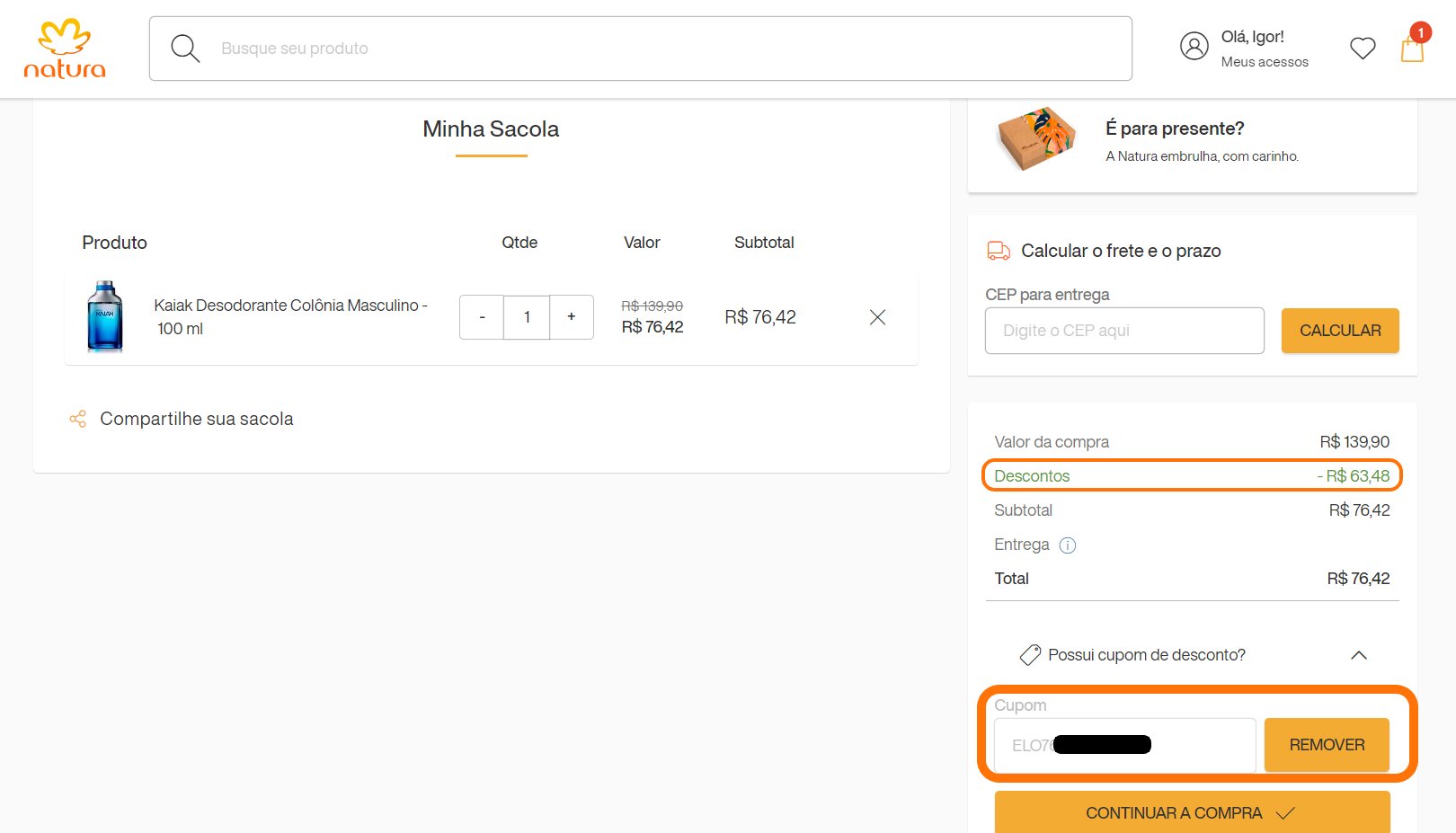
Task: Click Compartilhe sua sacola link
Action: [196, 419]
